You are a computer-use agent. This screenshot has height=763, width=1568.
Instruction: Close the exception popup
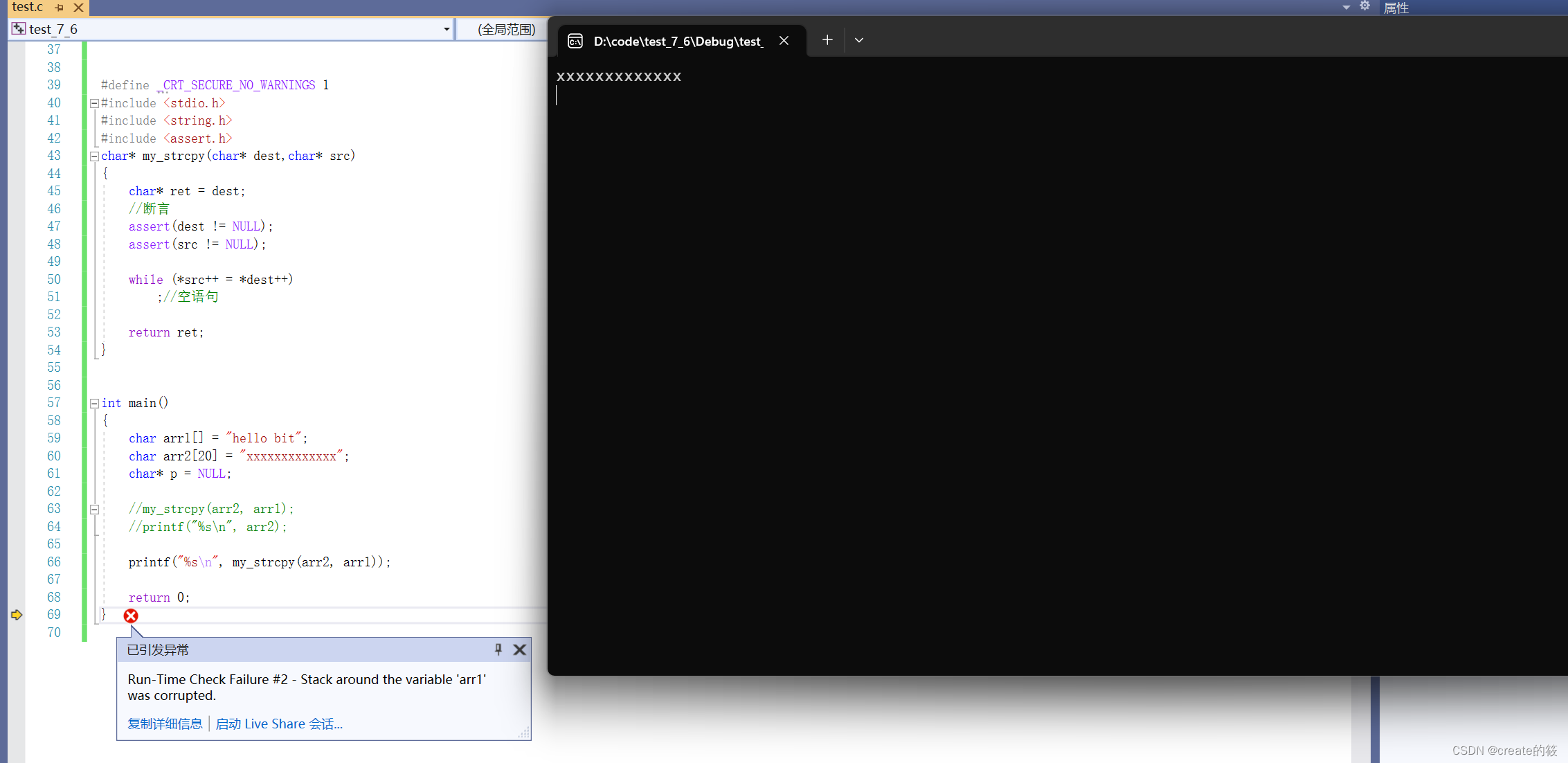pos(520,649)
